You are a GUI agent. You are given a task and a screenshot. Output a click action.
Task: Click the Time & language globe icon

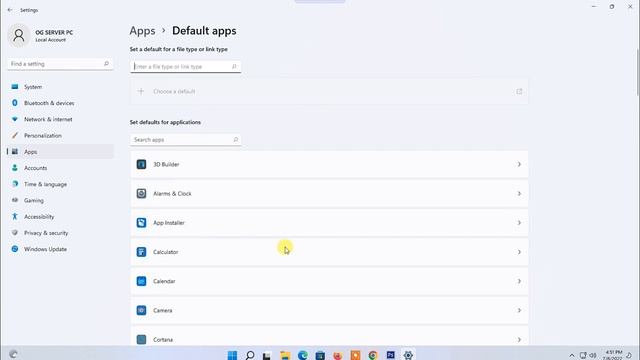[x=15, y=184]
